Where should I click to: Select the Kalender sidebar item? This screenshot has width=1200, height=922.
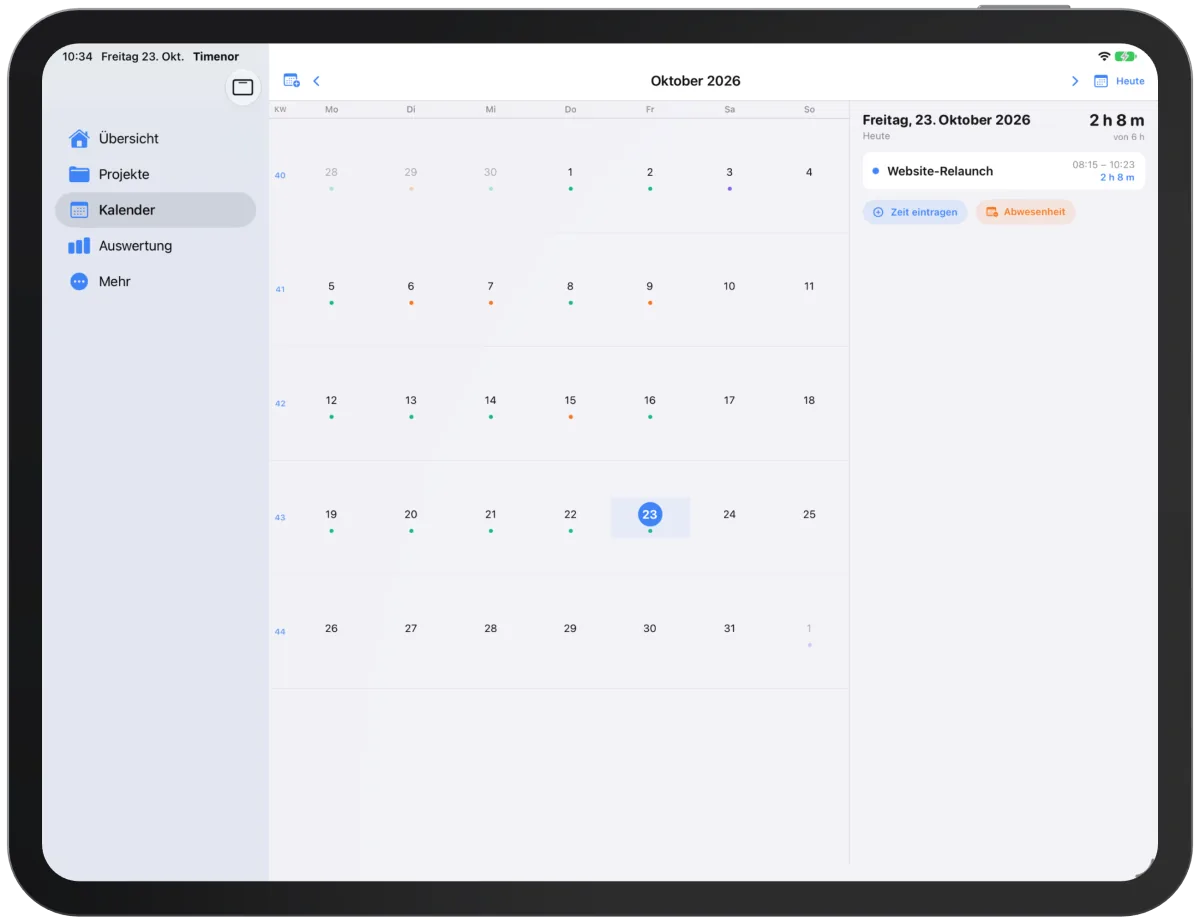pyautogui.click(x=156, y=210)
